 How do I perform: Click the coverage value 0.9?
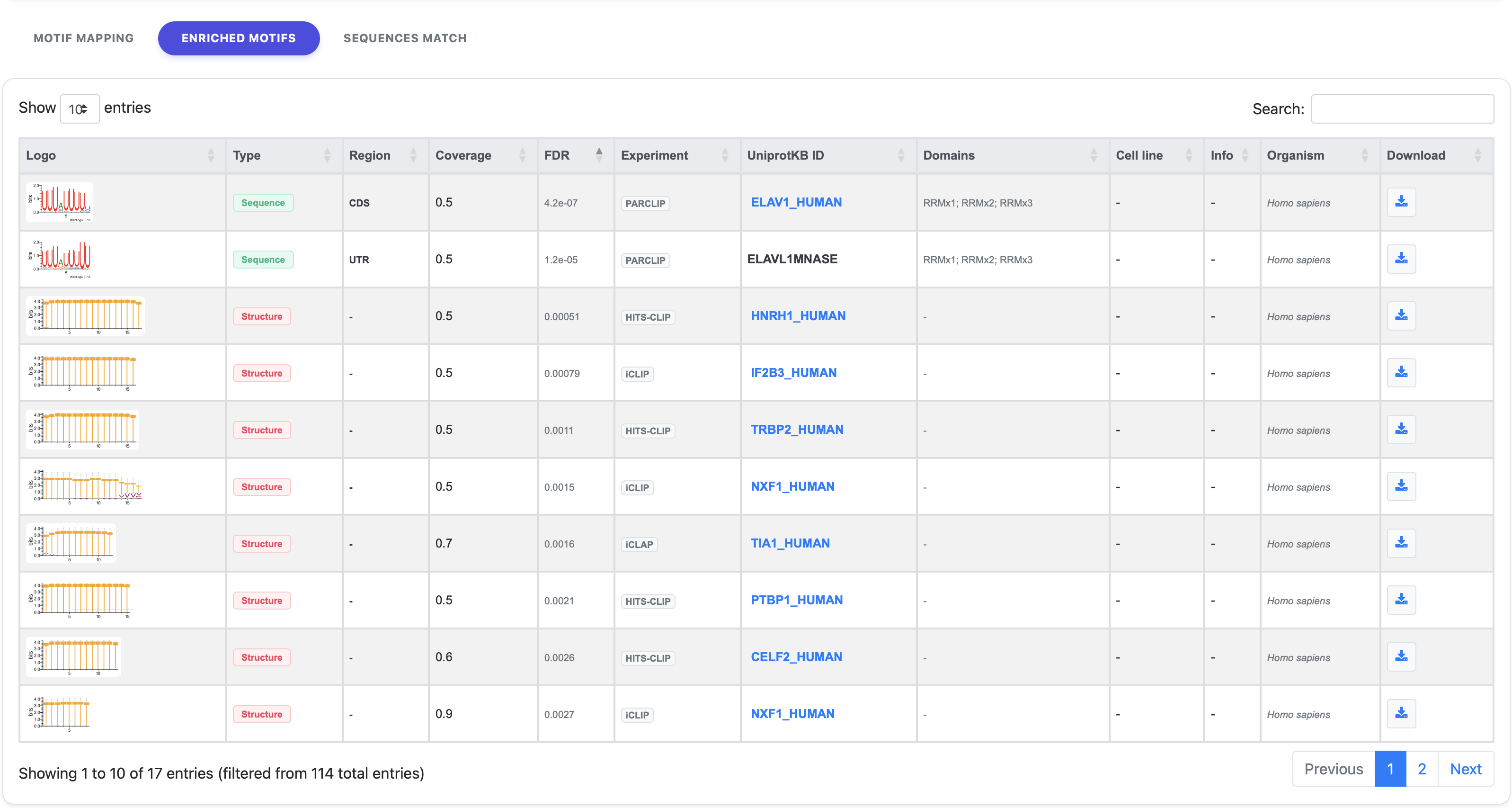point(444,713)
